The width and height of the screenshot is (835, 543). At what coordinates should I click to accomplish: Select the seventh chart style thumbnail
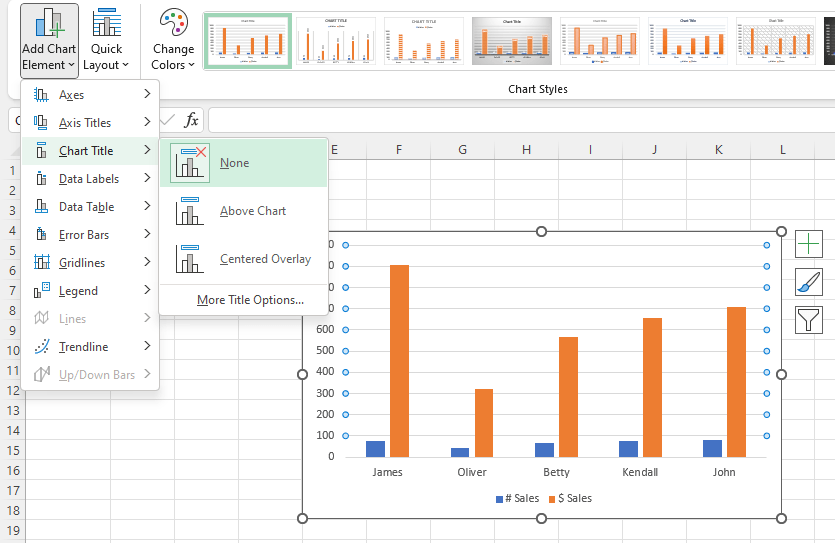(x=775, y=41)
